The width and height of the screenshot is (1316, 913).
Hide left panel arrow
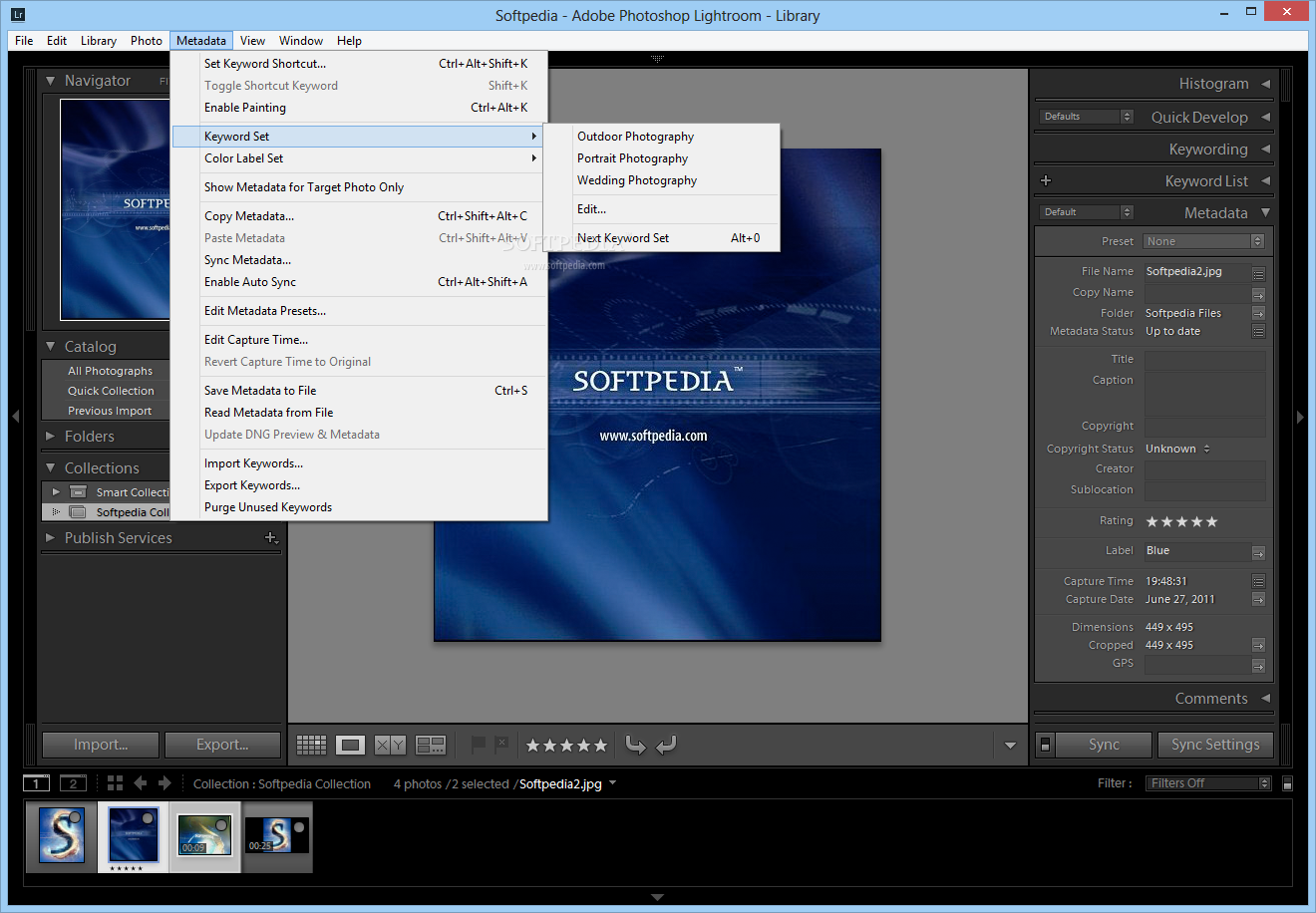click(x=15, y=417)
